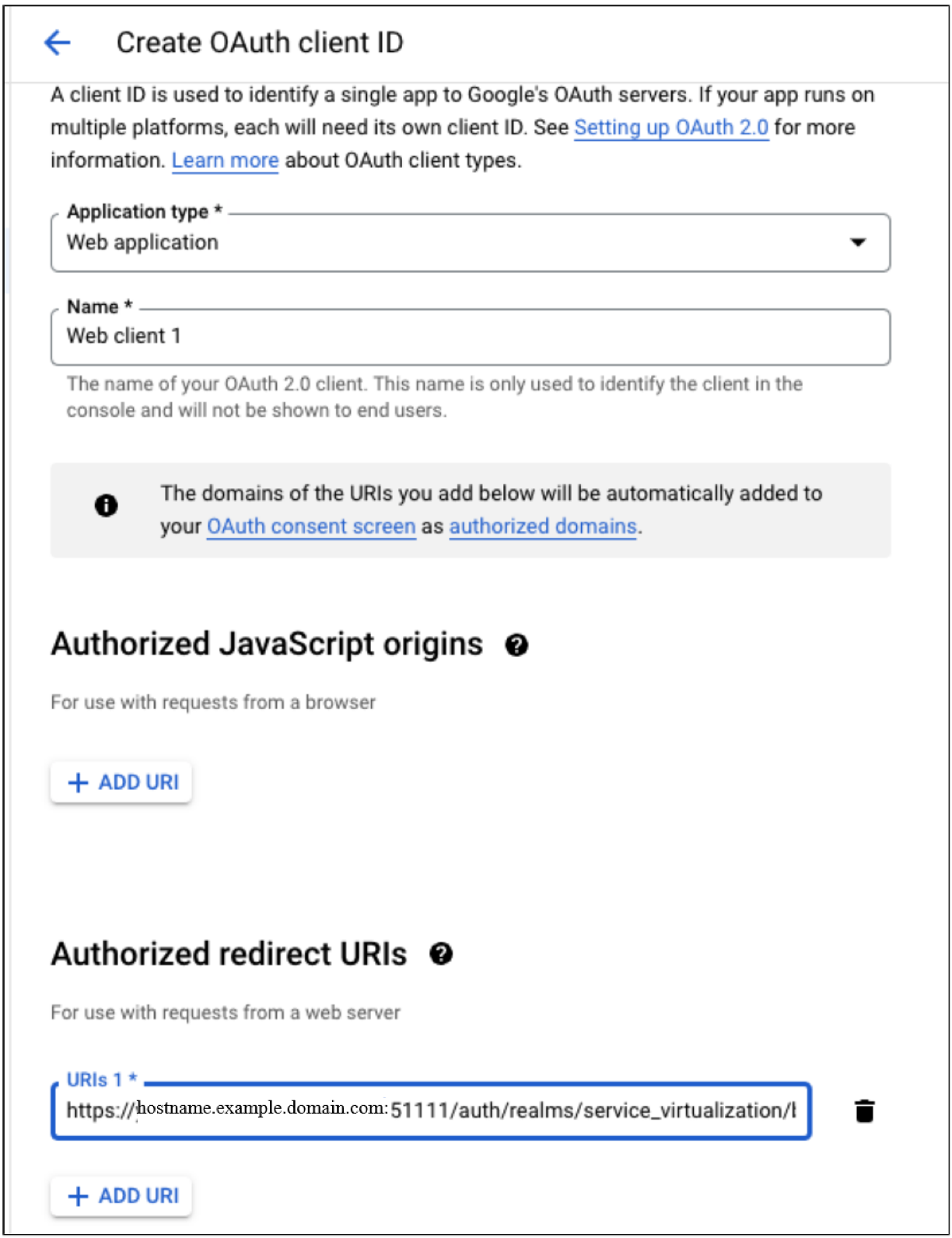Open the OAuth consent screen link

tap(311, 526)
